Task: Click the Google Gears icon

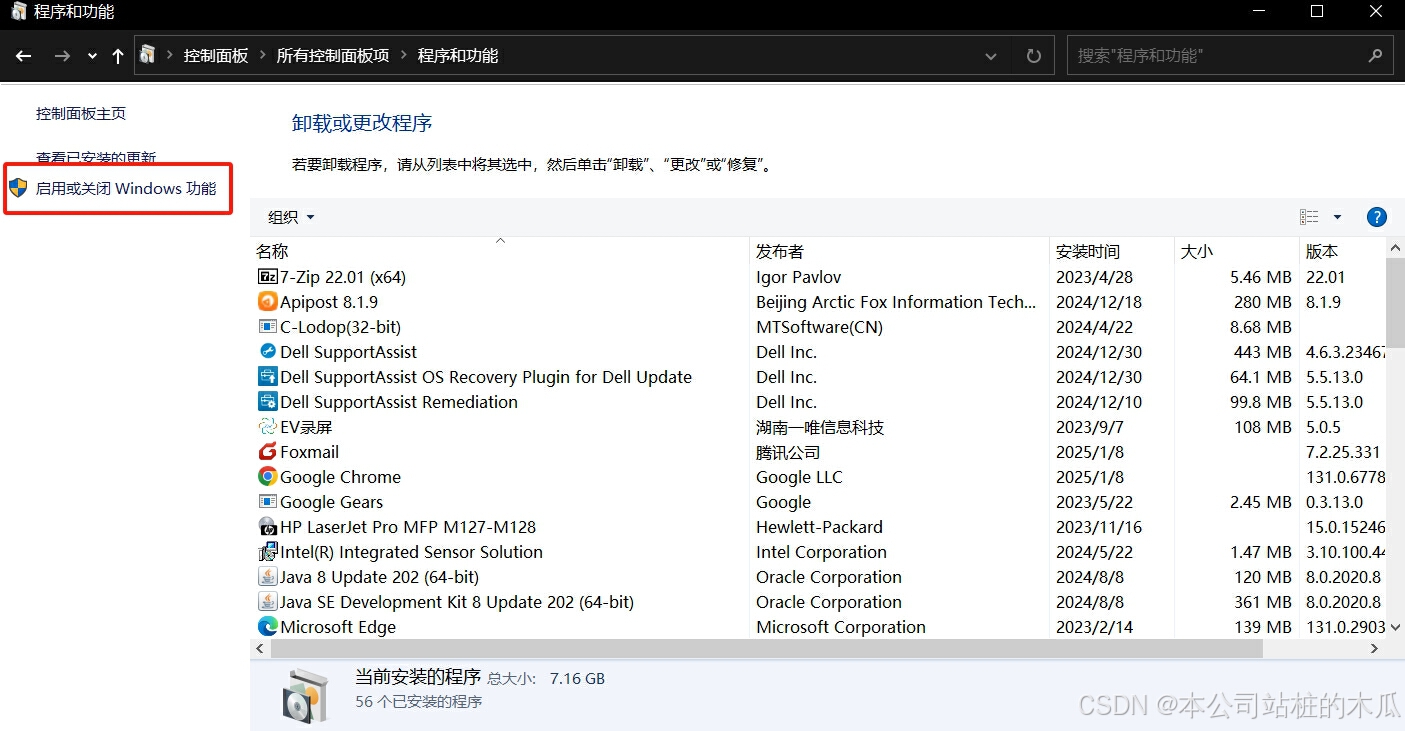Action: pos(267,502)
